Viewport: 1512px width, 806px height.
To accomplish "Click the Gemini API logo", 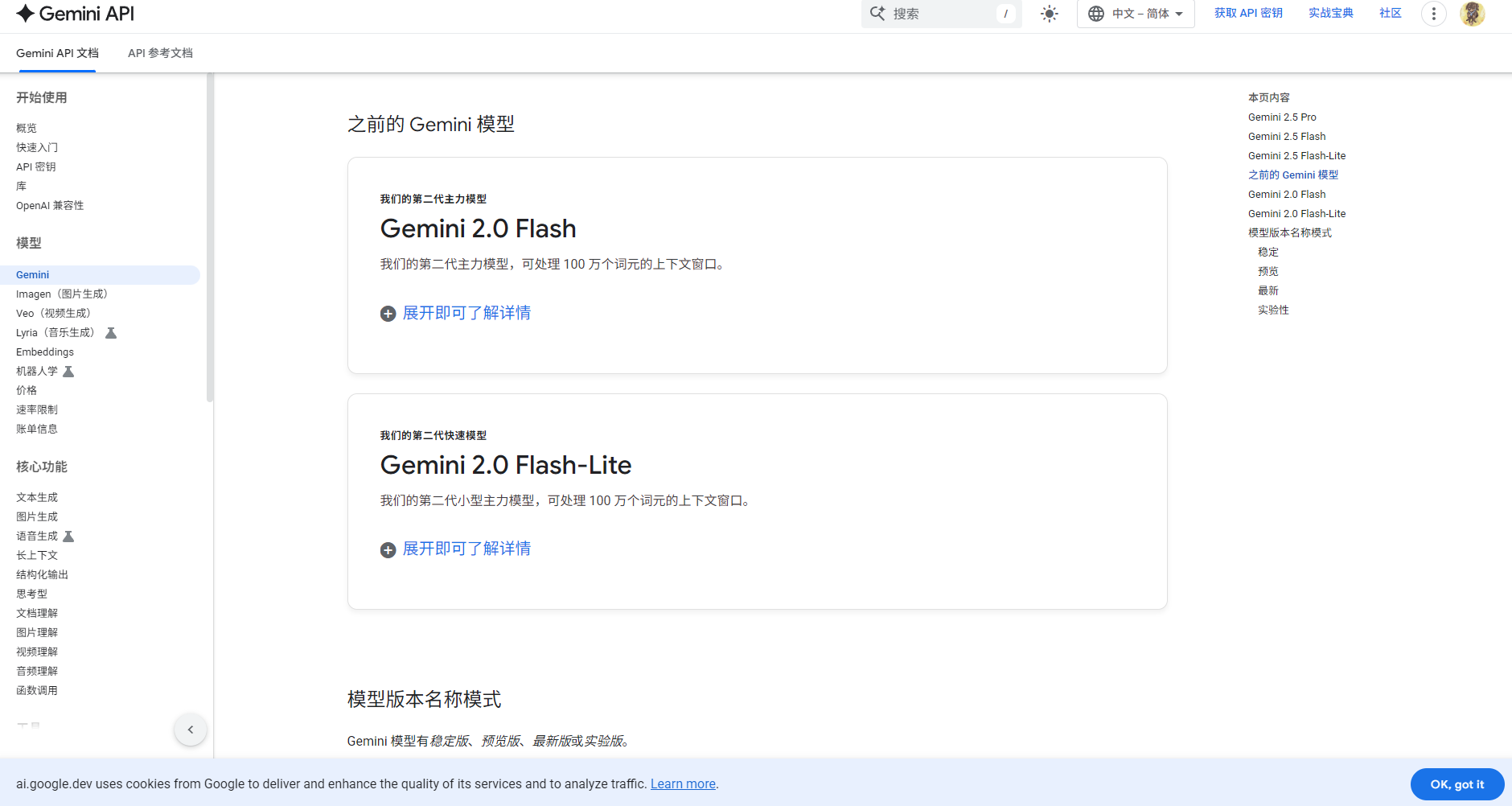I will click(75, 14).
